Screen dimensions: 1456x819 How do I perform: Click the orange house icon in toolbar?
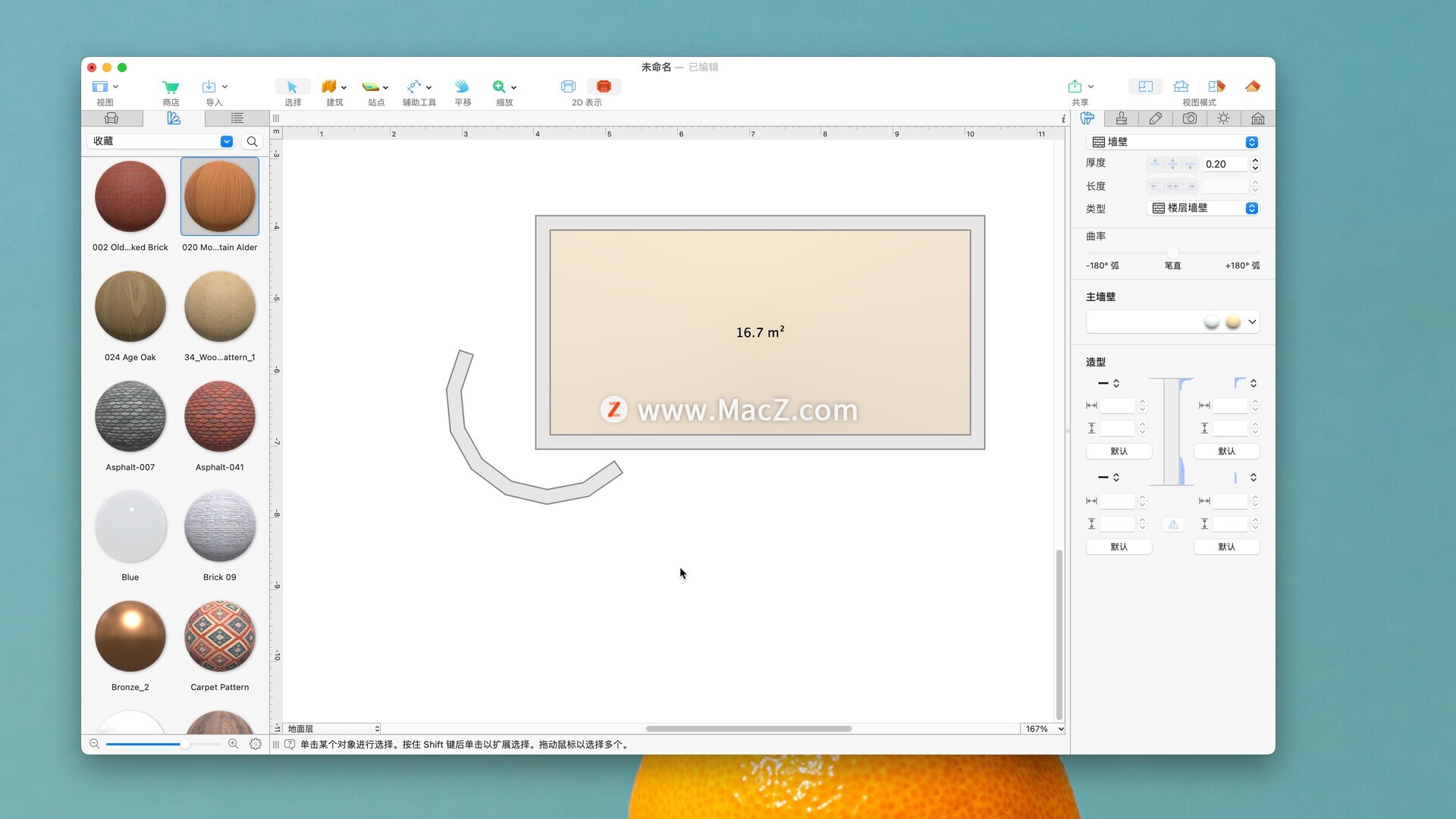(1253, 86)
